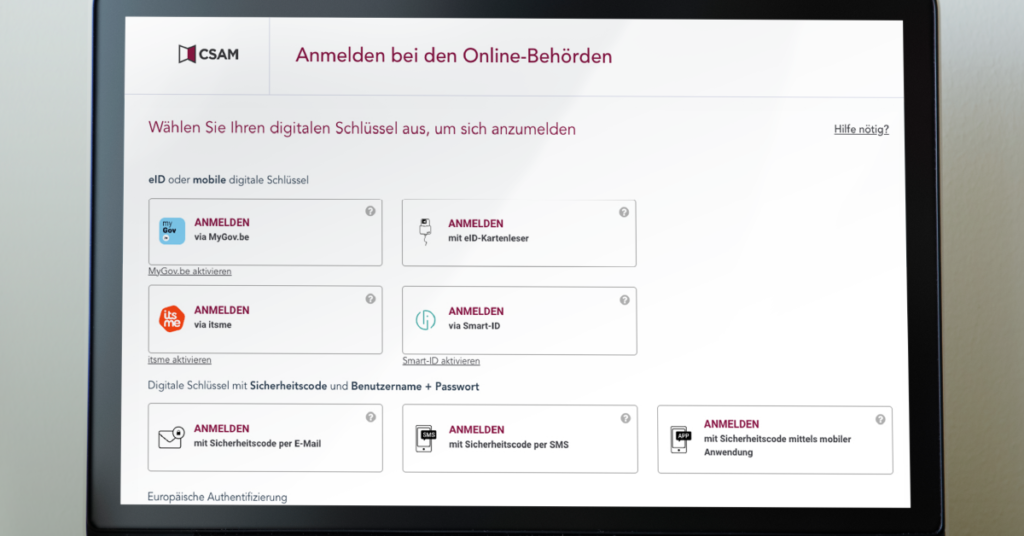Follow the 'MyGov.be aktivieren' link
This screenshot has width=1024, height=536.
190,272
